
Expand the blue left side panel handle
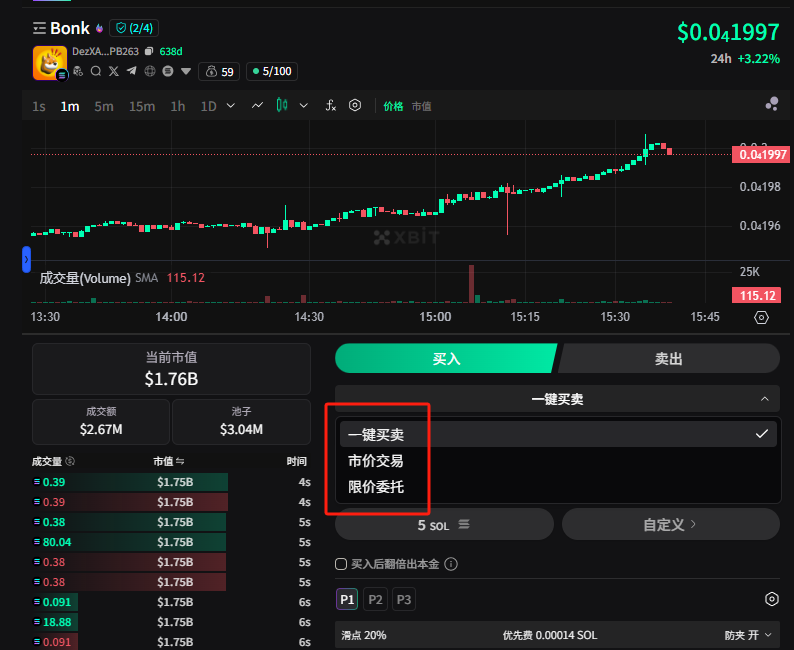click(x=26, y=259)
